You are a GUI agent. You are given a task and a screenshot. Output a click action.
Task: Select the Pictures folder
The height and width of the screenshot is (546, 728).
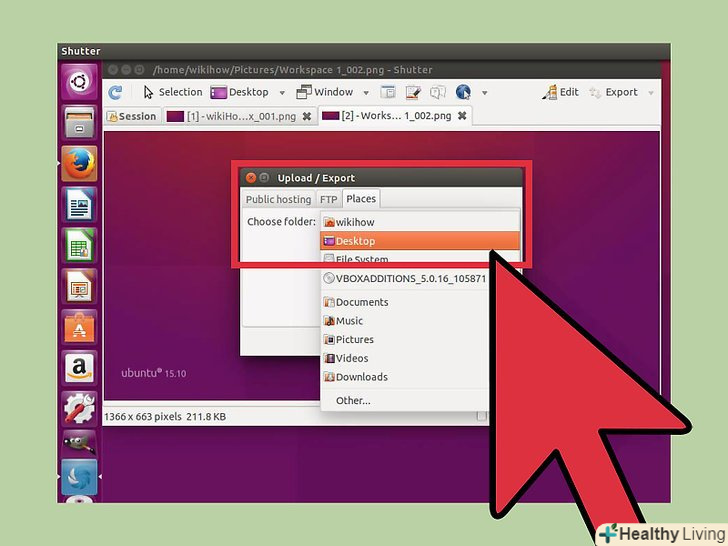405,339
